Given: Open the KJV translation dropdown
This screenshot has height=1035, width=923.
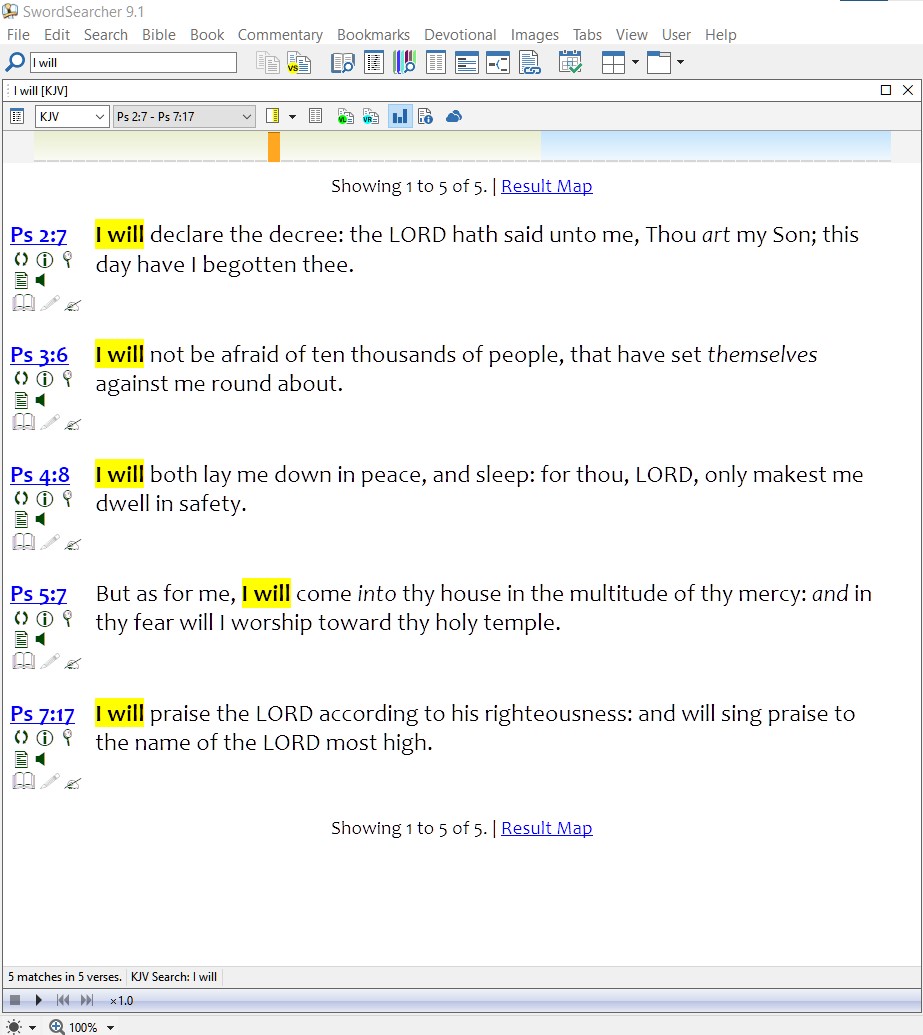Looking at the screenshot, I should pyautogui.click(x=72, y=117).
